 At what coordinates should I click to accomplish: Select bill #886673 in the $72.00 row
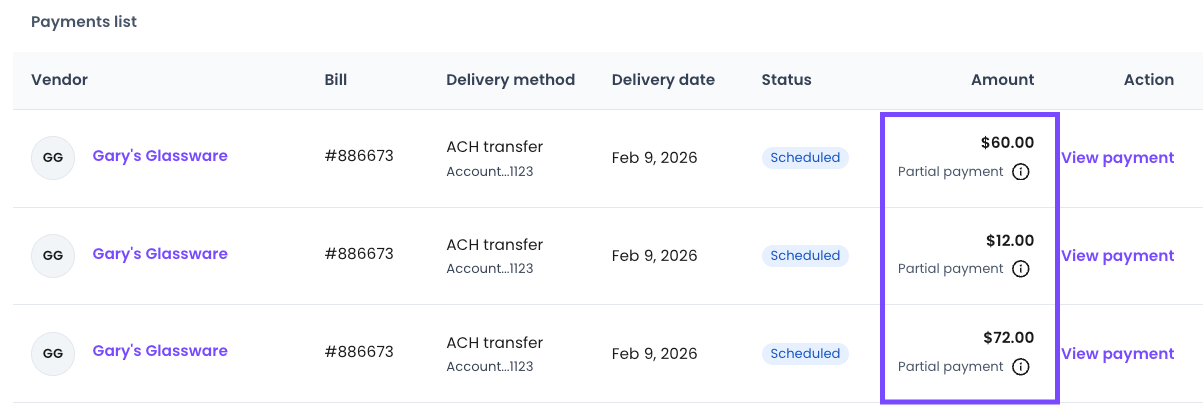pos(359,352)
